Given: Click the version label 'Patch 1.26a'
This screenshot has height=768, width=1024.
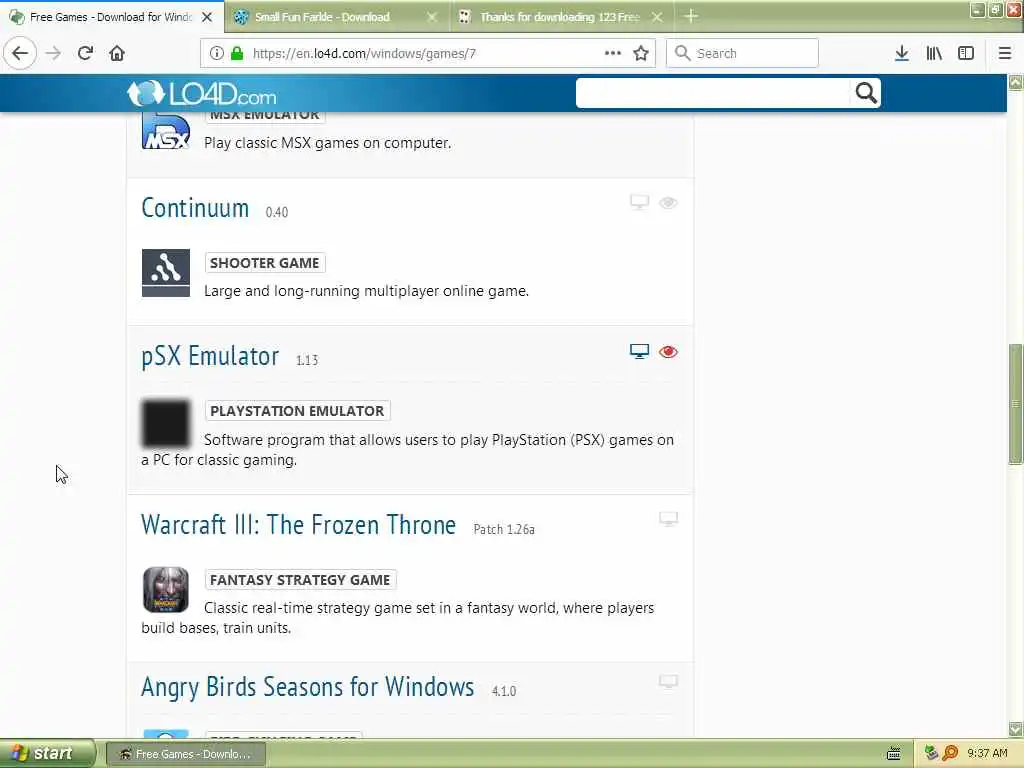Looking at the screenshot, I should tap(504, 529).
